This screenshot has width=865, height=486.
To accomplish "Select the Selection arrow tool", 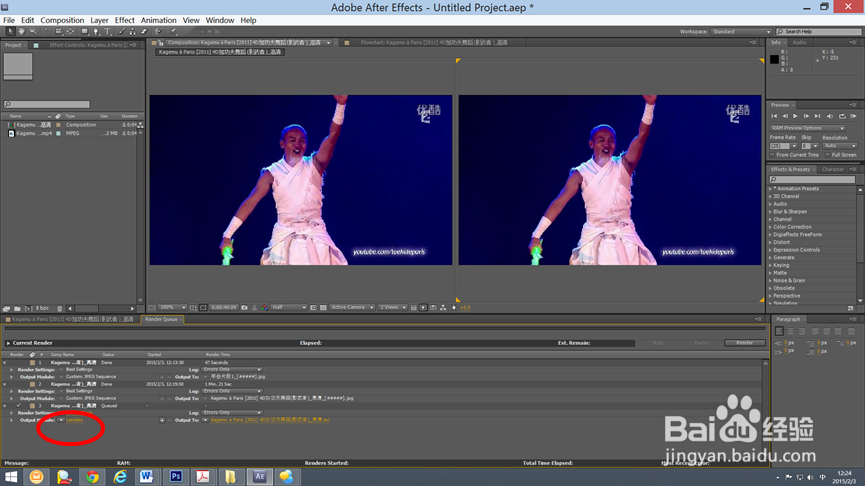I will coord(10,31).
